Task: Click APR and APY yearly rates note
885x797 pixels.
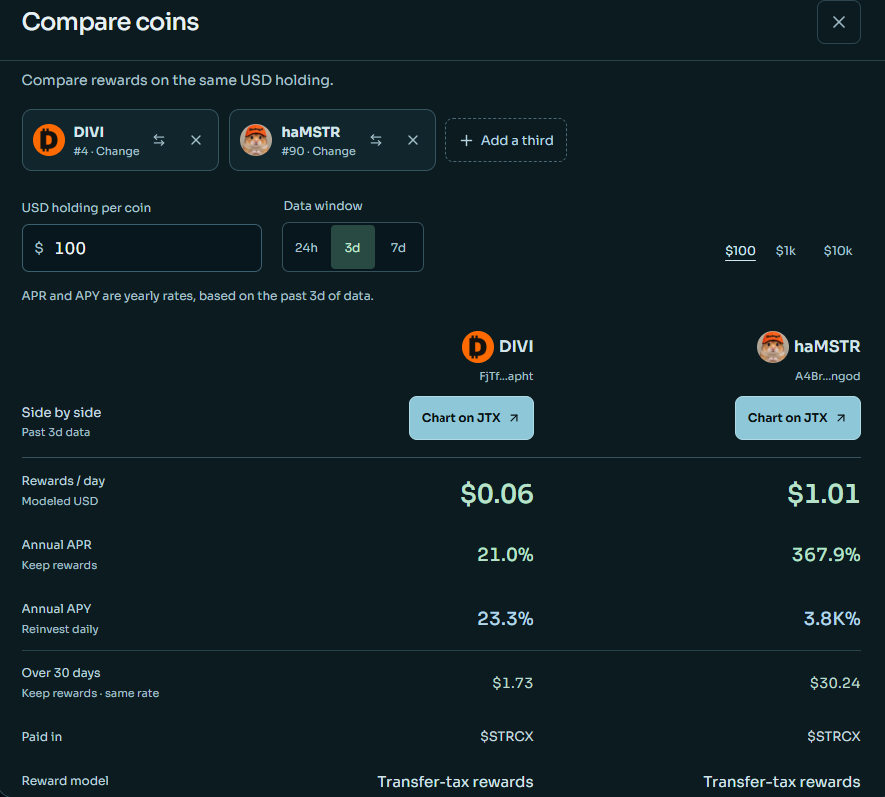Action: click(198, 296)
